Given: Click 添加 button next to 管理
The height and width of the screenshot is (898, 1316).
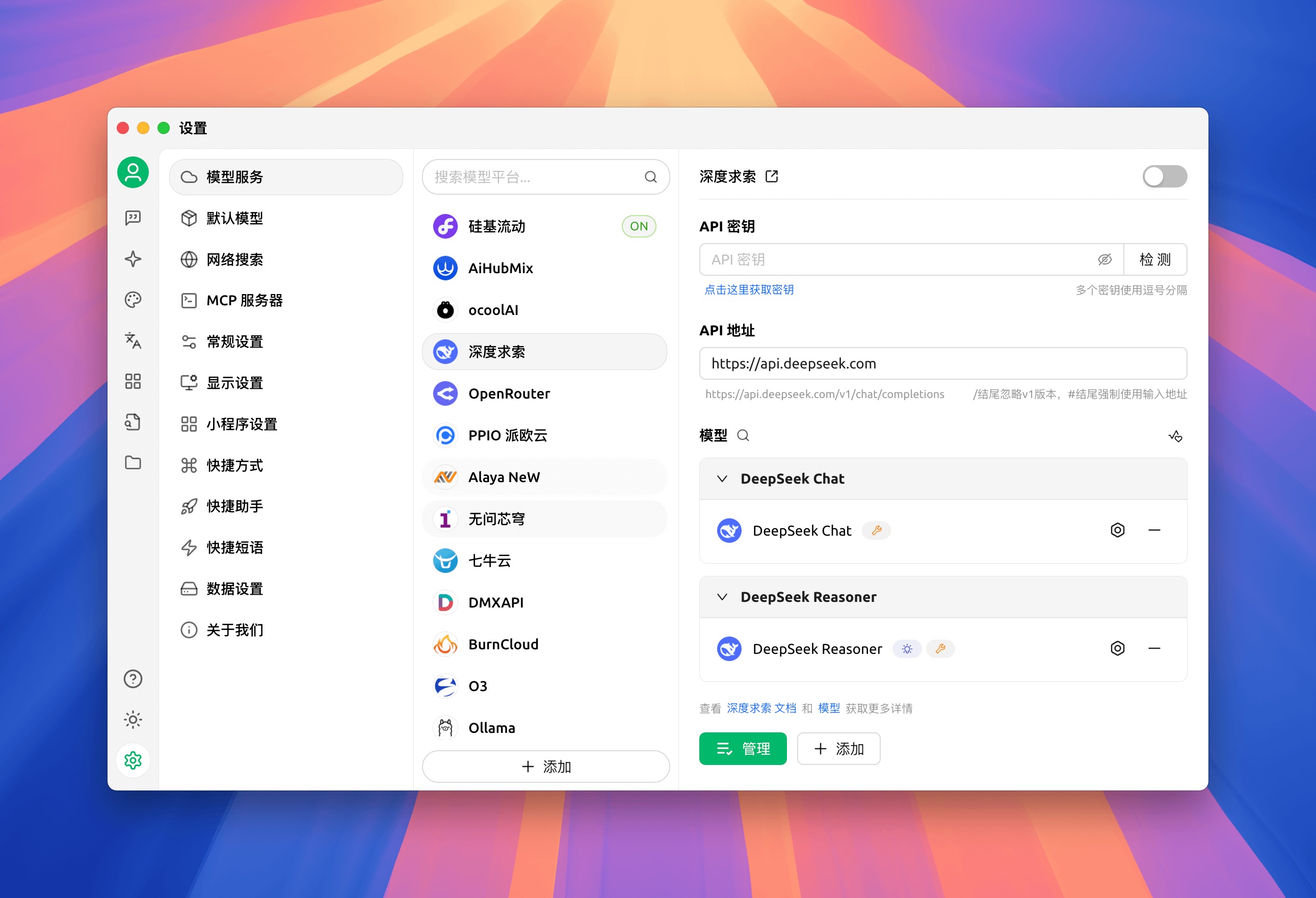Looking at the screenshot, I should click(838, 749).
